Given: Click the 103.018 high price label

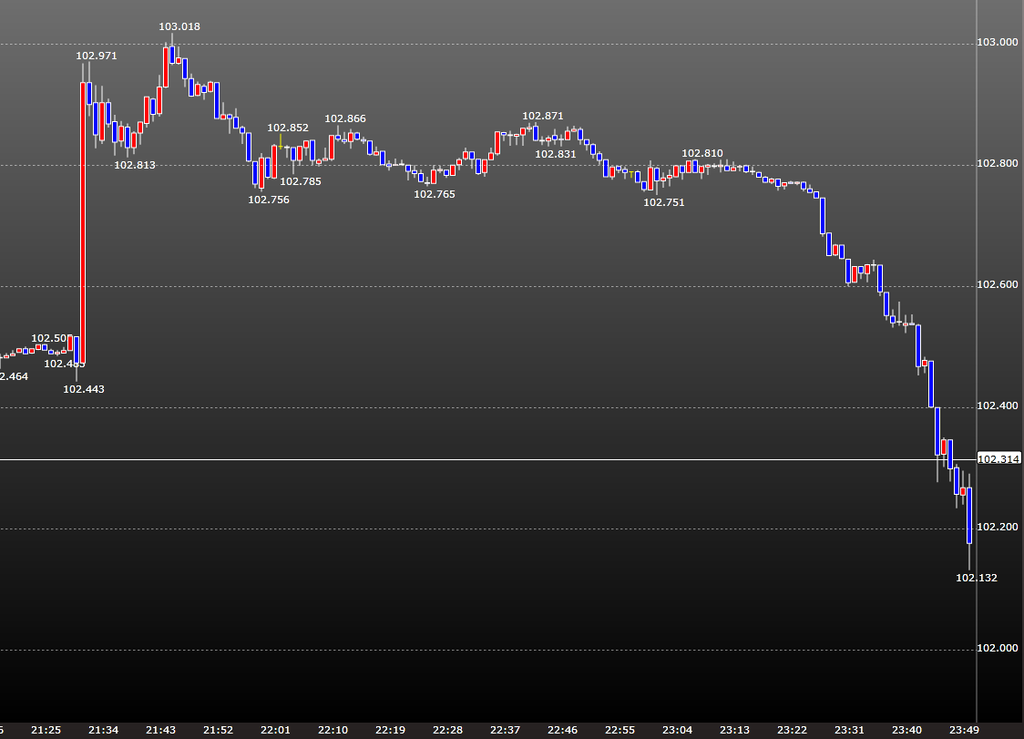Looking at the screenshot, I should (180, 27).
